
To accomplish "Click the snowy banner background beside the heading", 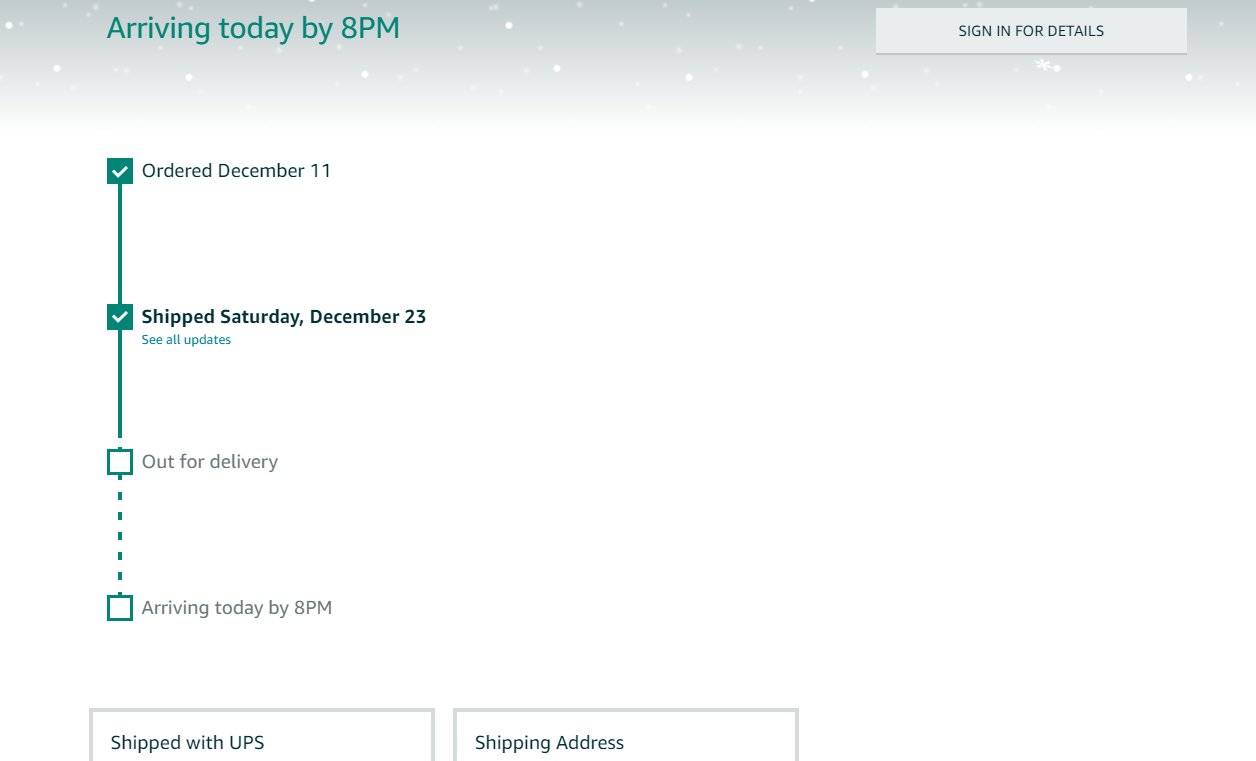I will coord(640,60).
